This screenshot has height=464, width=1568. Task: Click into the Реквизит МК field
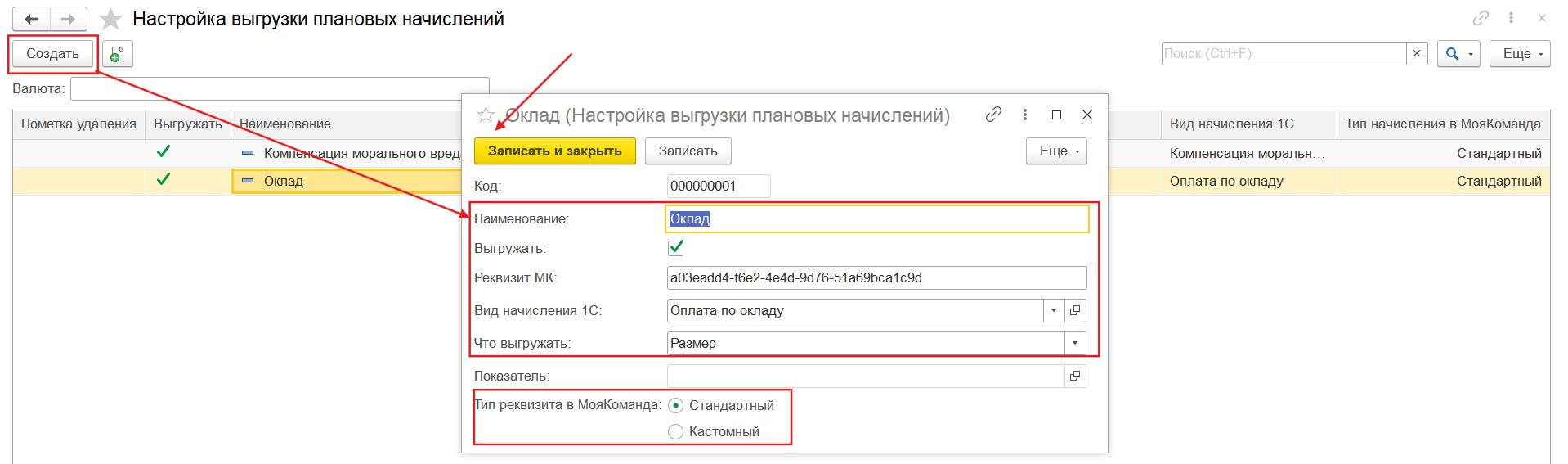pyautogui.click(x=876, y=277)
